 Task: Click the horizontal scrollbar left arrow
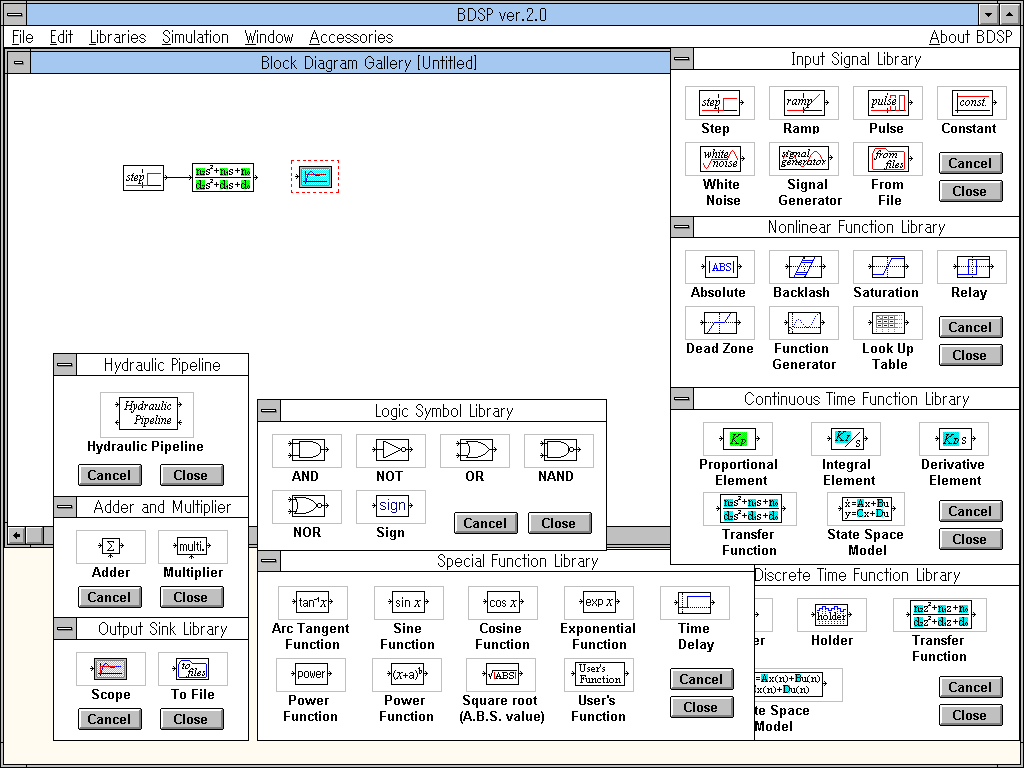(17, 535)
